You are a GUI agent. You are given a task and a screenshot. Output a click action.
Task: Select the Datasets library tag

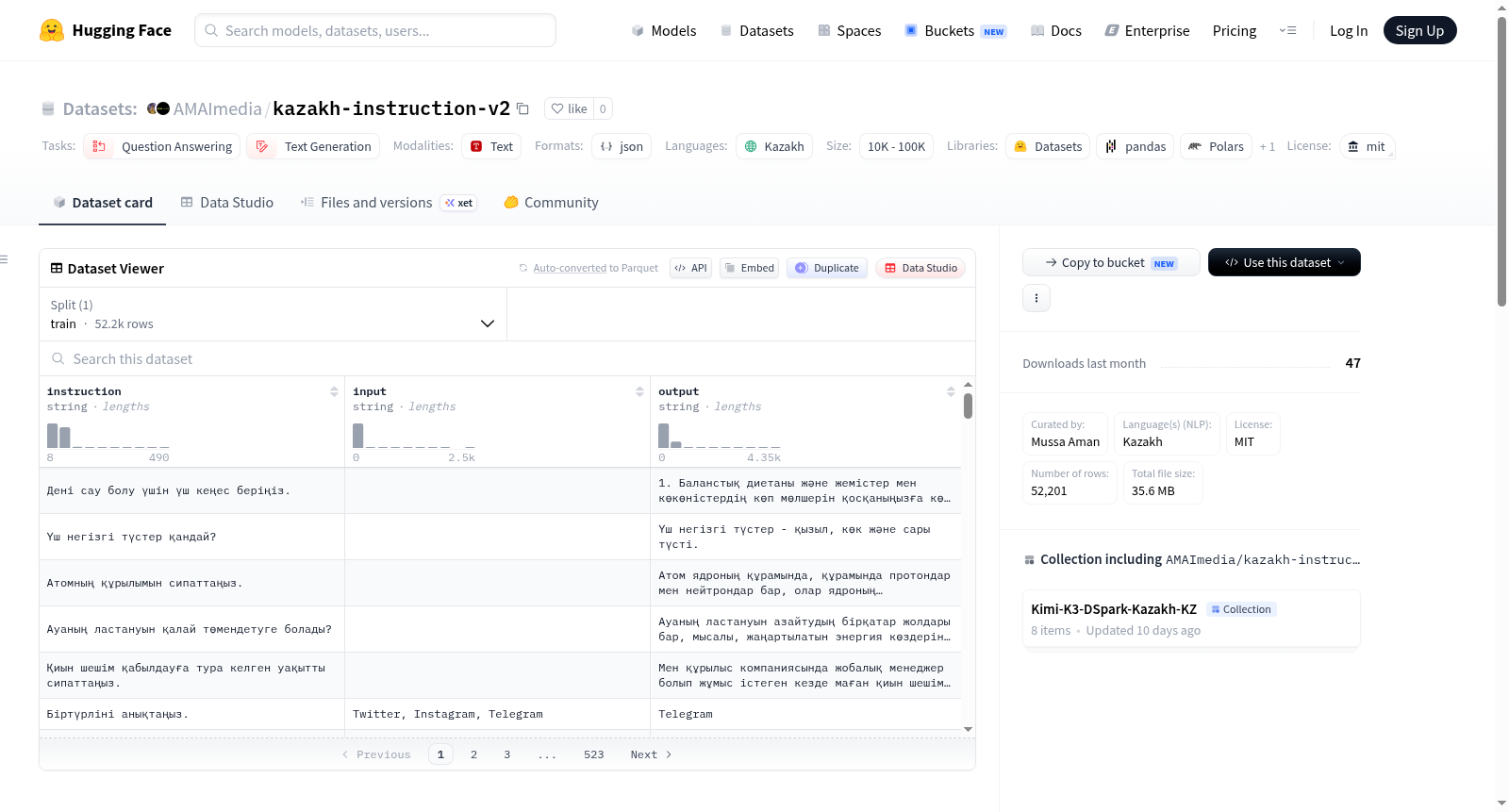[1048, 146]
